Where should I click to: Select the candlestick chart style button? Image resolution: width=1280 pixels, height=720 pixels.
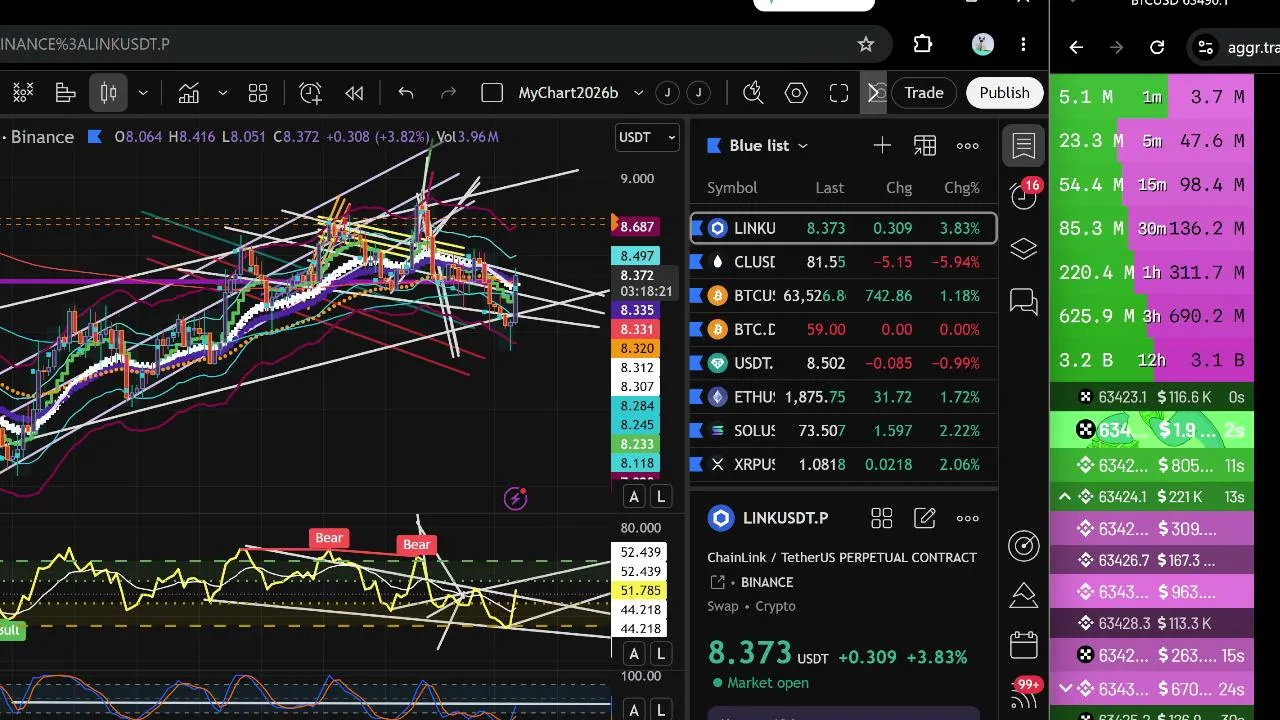109,93
